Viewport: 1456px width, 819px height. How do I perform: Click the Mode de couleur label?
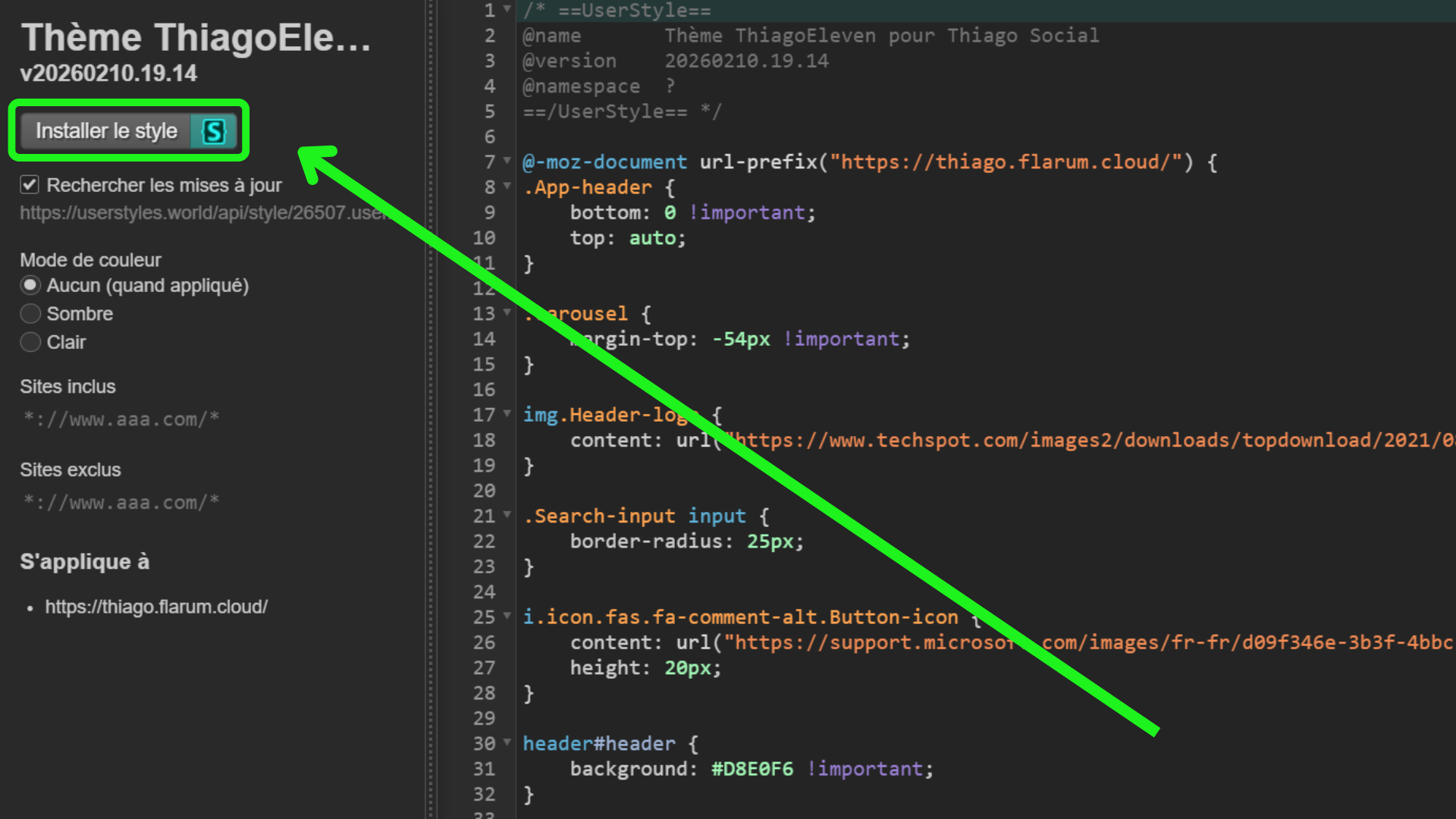pos(90,260)
